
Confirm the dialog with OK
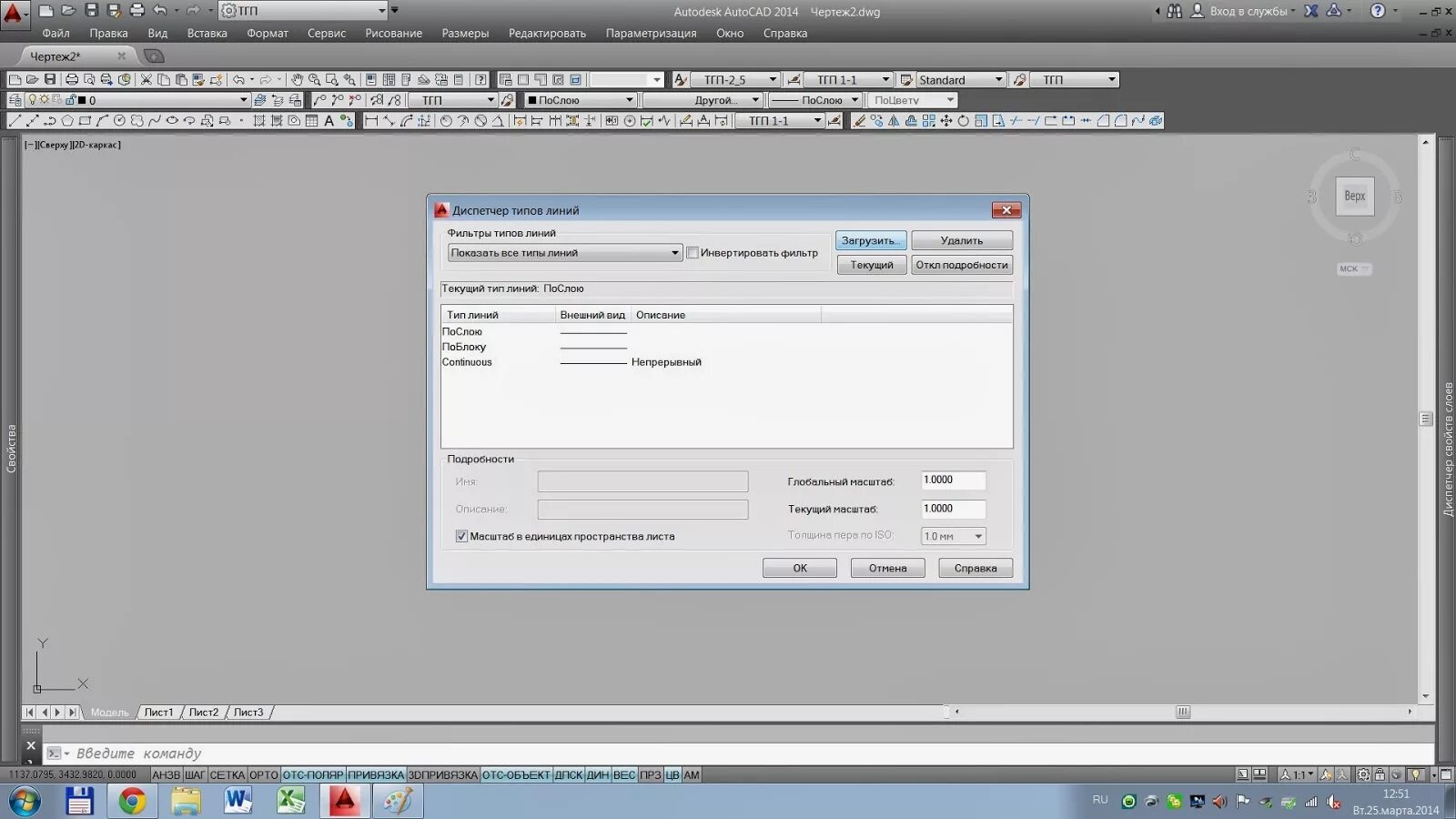(x=800, y=568)
